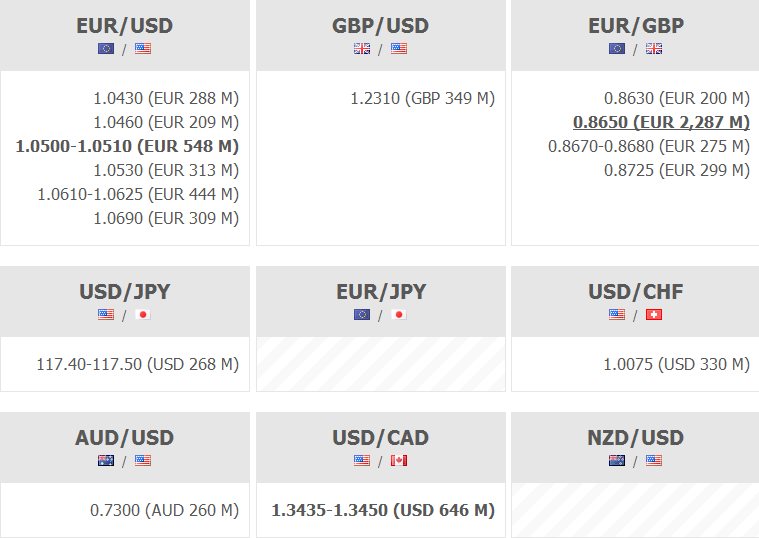Select the bold 1.0500-1.0510 (EUR 548 M) entry

pos(127,146)
